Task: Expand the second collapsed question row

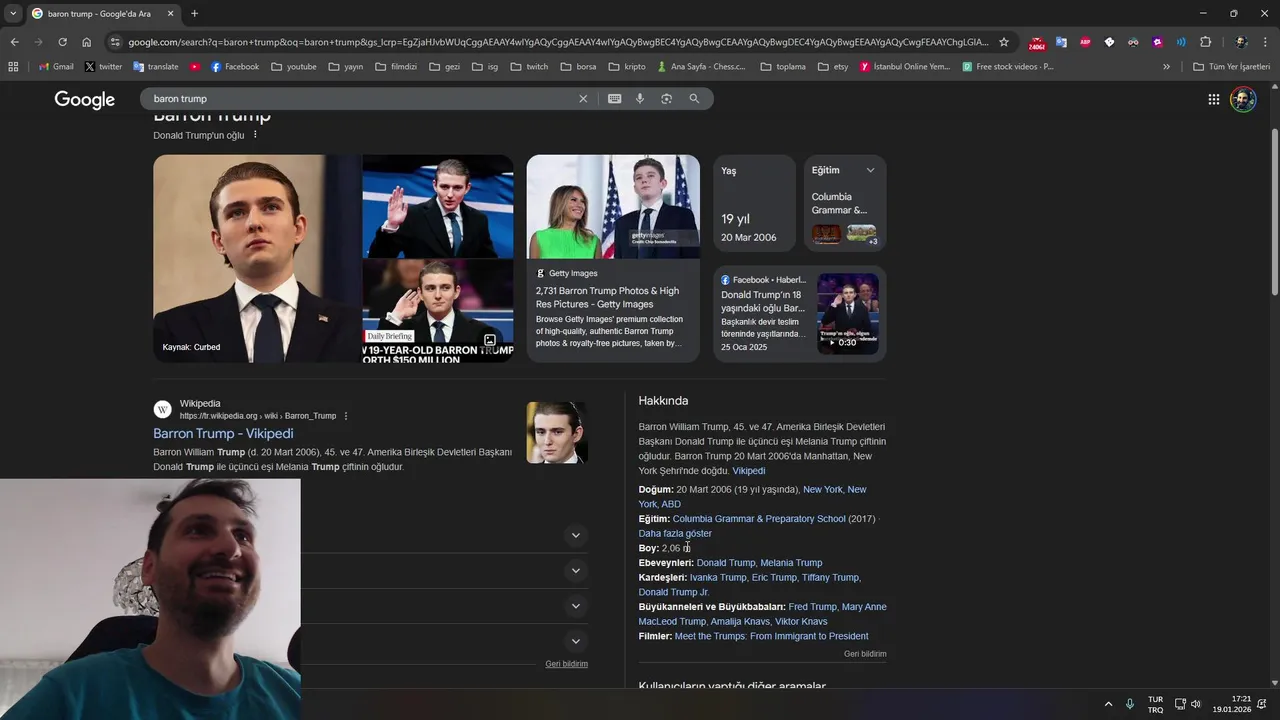Action: 575,570
